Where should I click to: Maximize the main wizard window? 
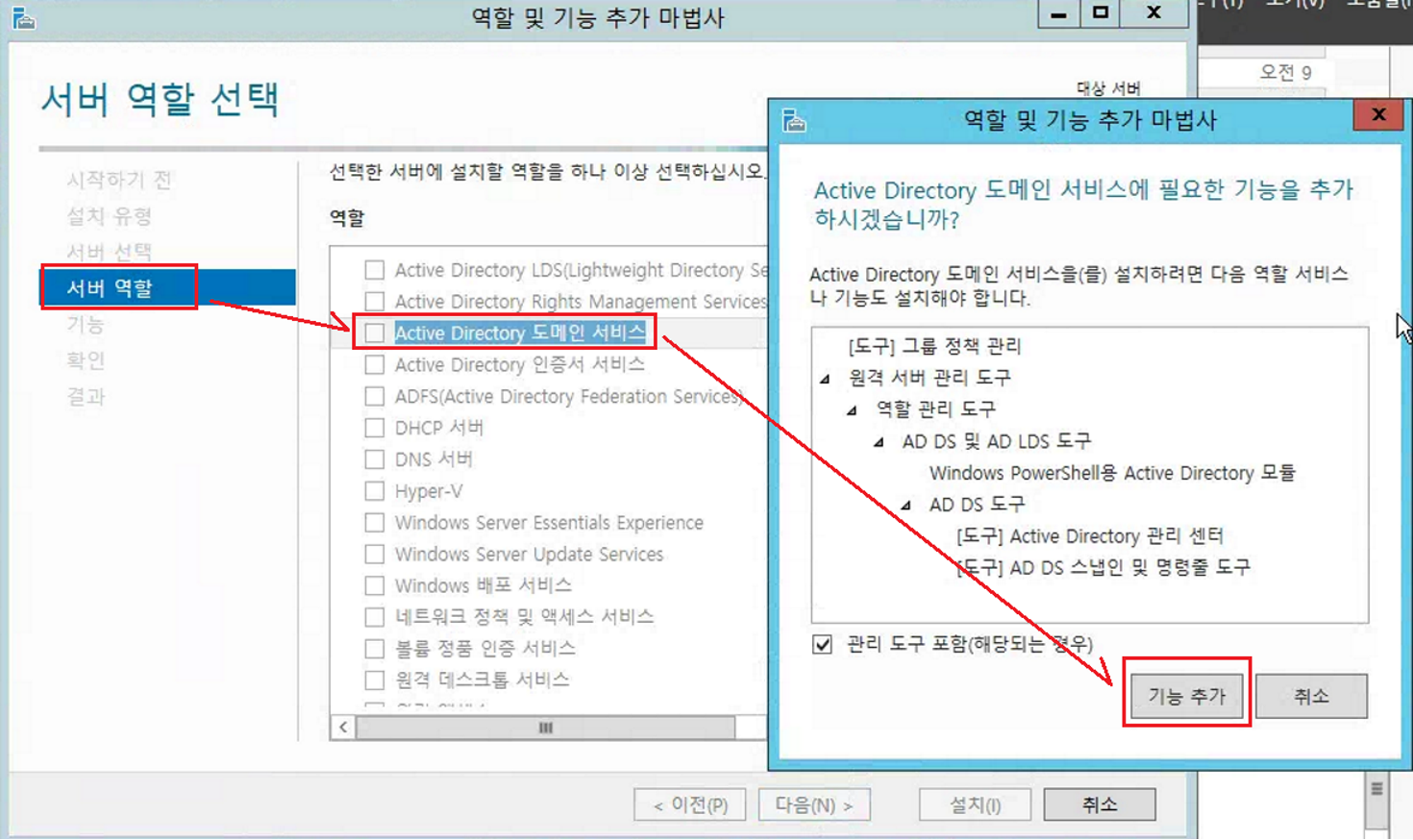point(1101,13)
